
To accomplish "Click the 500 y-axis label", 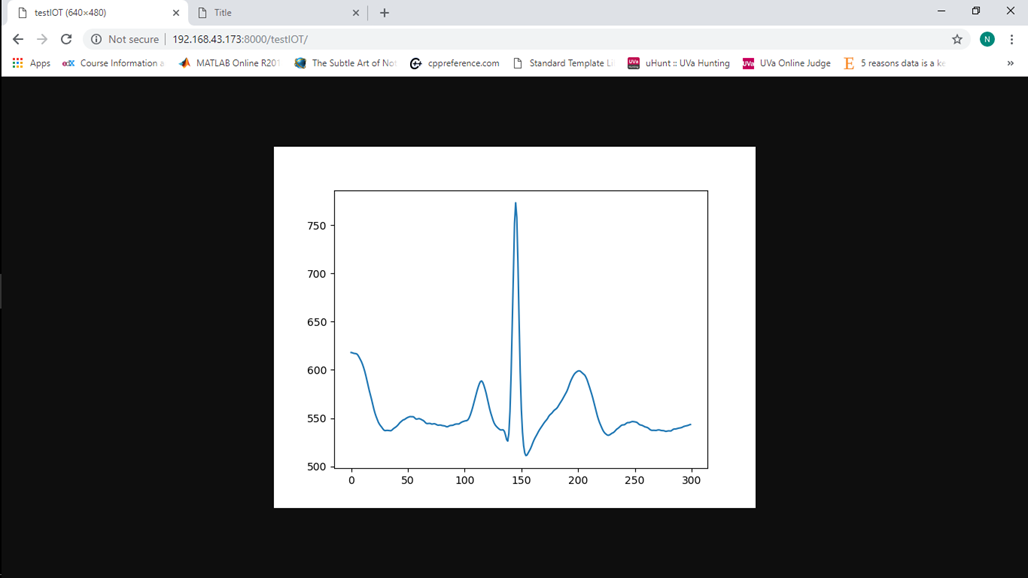I will (316, 467).
